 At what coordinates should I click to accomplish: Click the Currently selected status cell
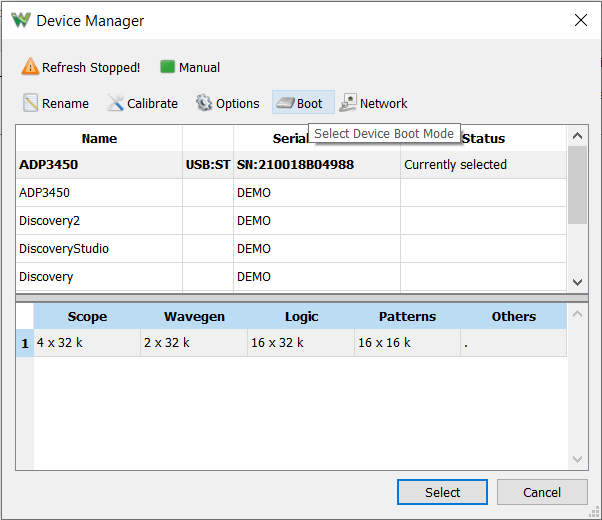(483, 165)
